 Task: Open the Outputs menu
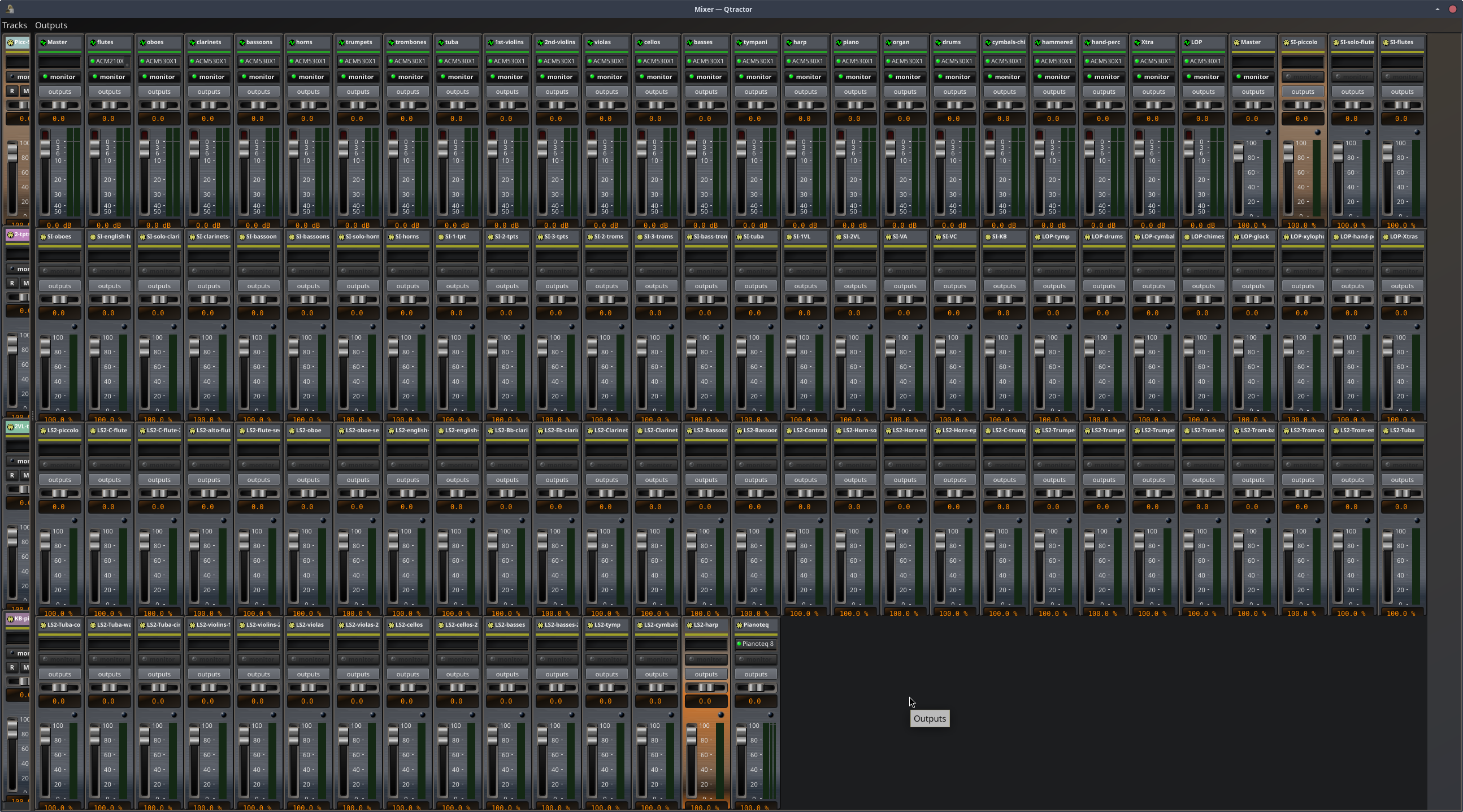click(51, 25)
